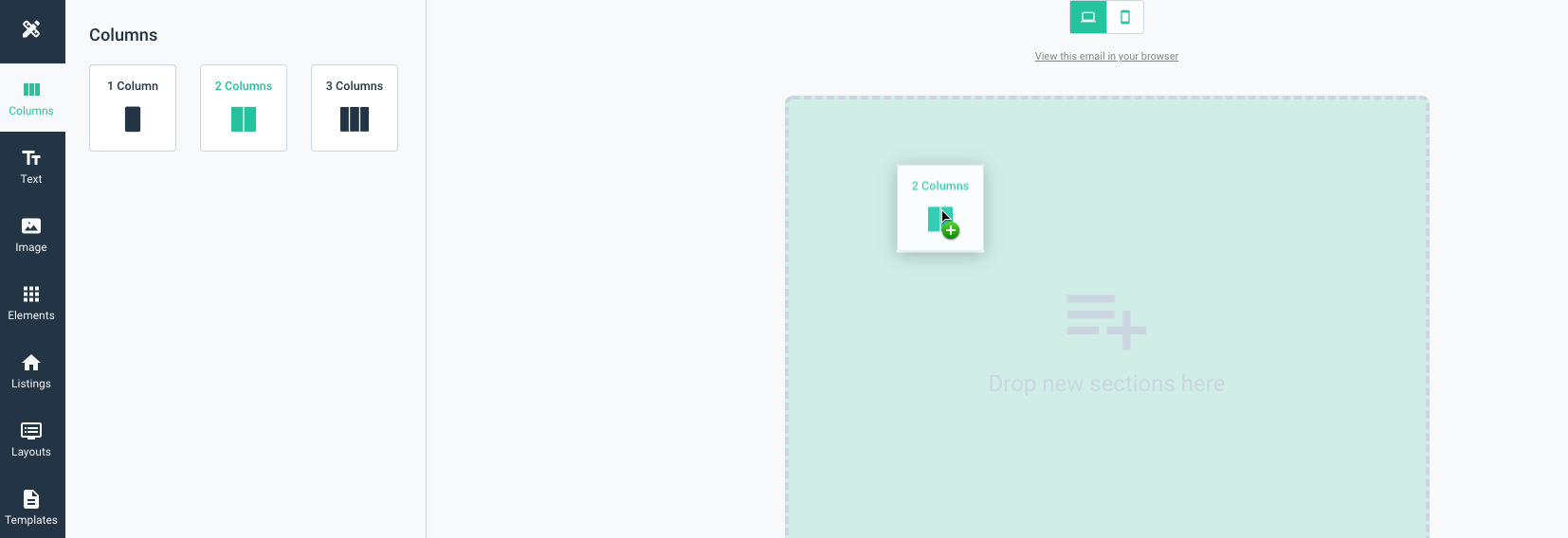The image size is (1568, 538).
Task: Open the Layouts sidebar panel
Action: [32, 439]
